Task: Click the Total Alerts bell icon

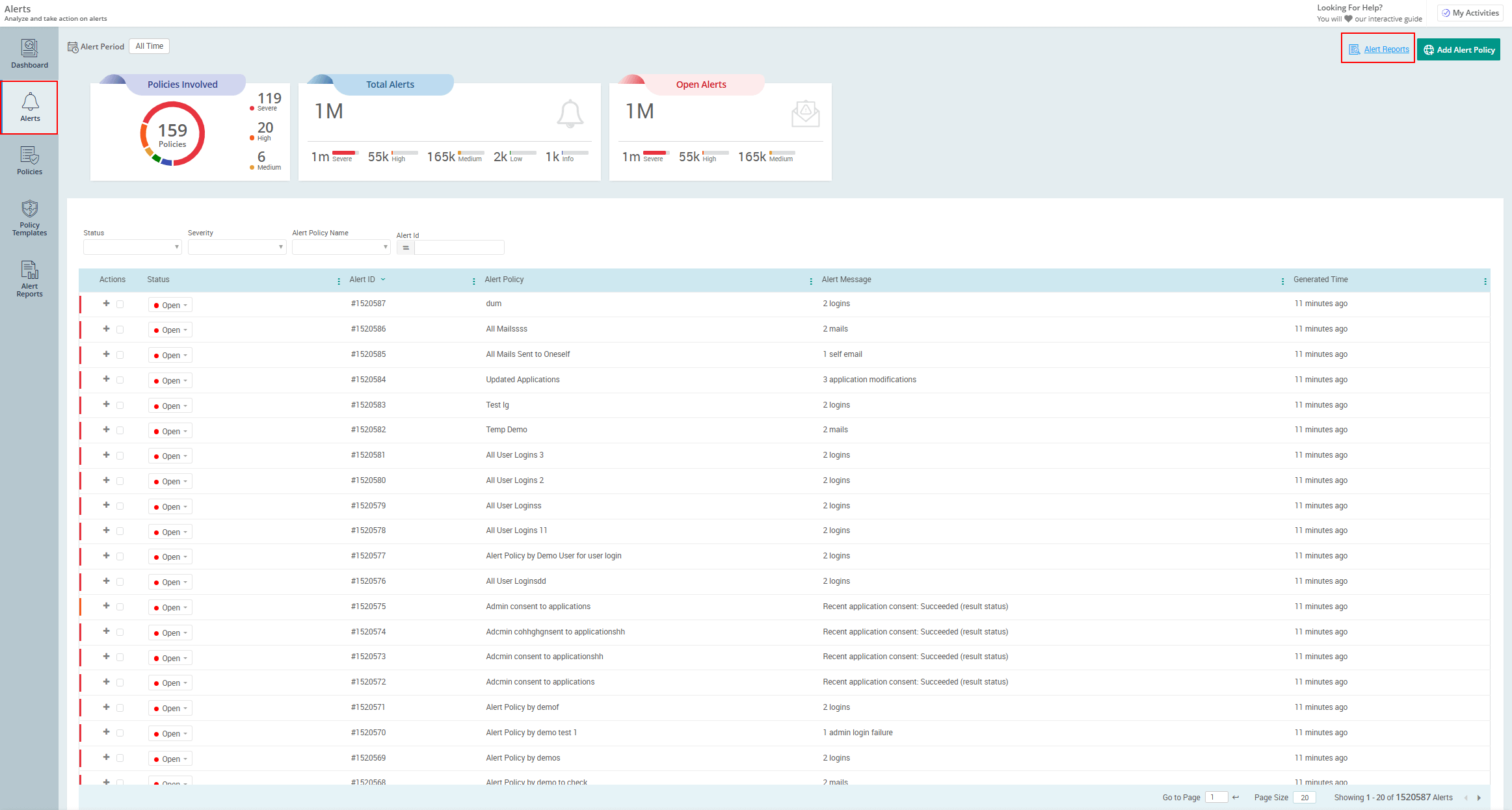Action: 570,114
